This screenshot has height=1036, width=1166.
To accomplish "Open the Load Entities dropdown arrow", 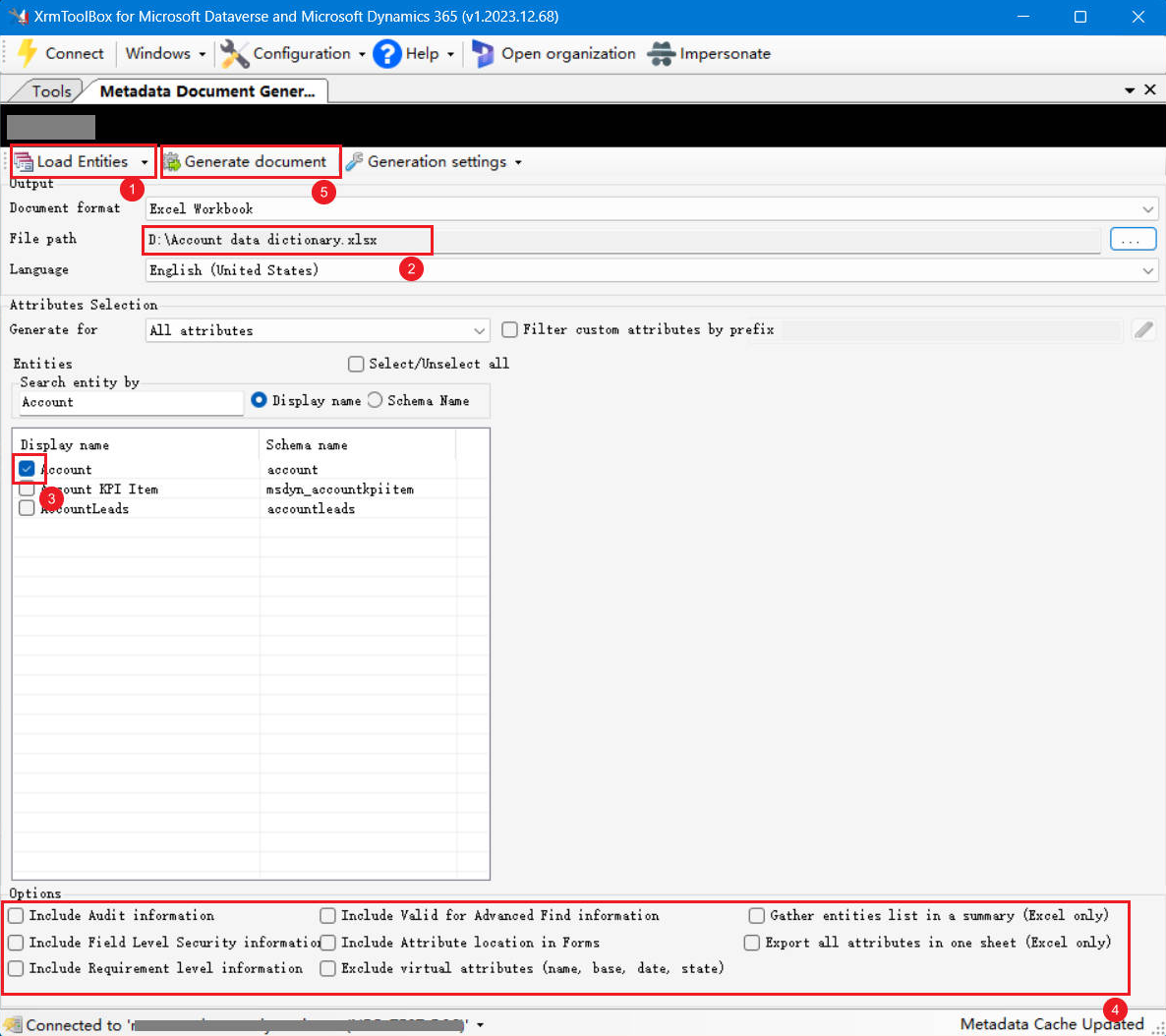I will coord(145,162).
